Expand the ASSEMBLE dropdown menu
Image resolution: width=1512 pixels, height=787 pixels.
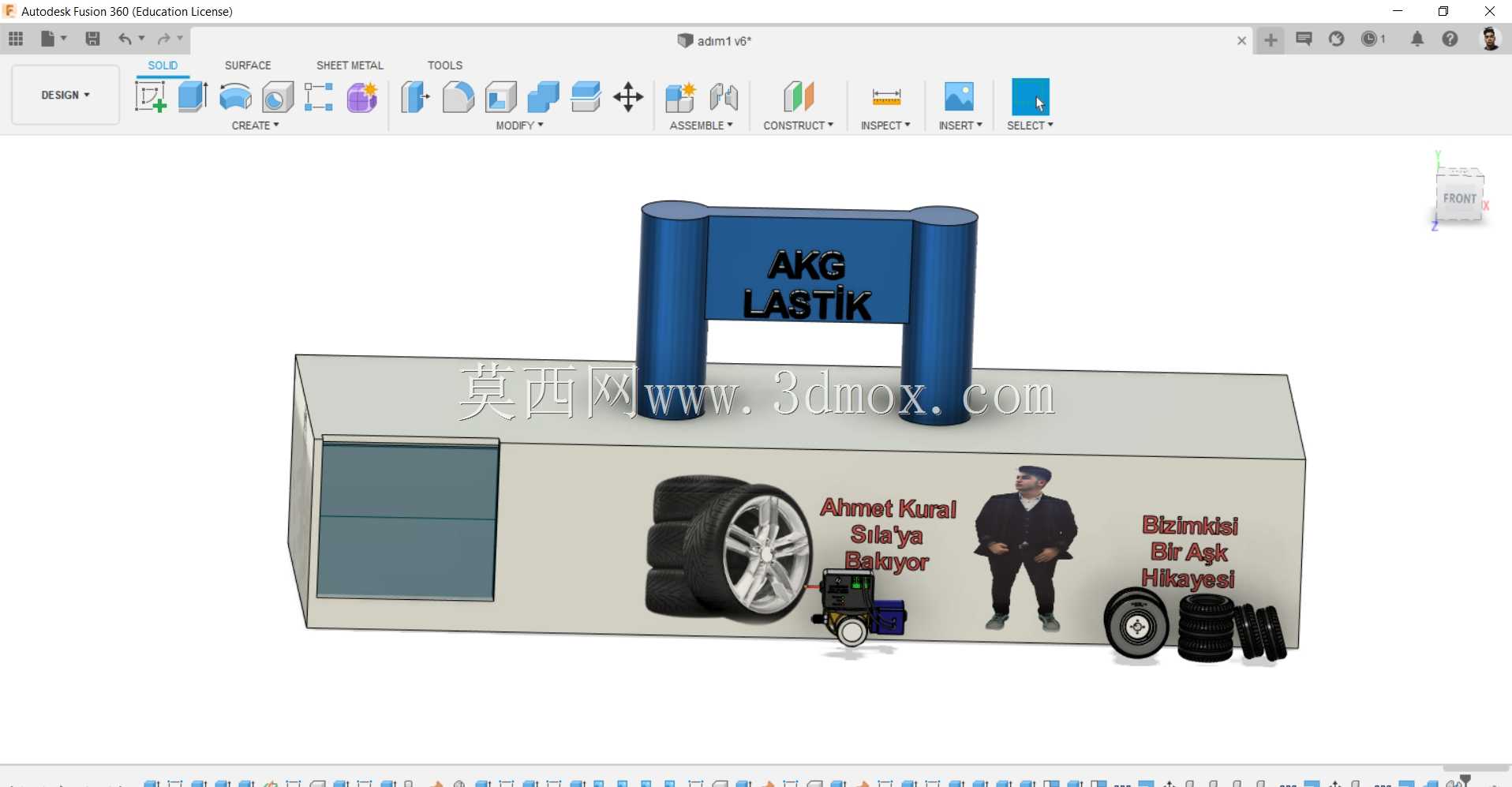[702, 126]
